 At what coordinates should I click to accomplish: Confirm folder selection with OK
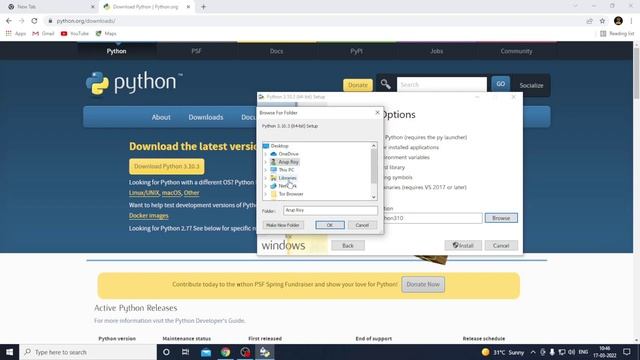click(330, 225)
